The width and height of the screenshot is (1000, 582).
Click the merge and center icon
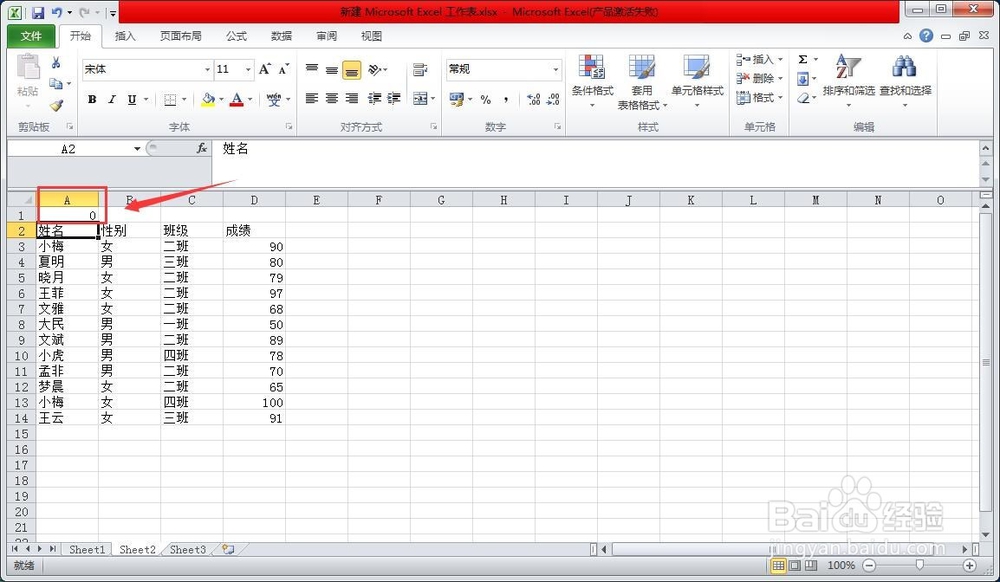click(420, 98)
